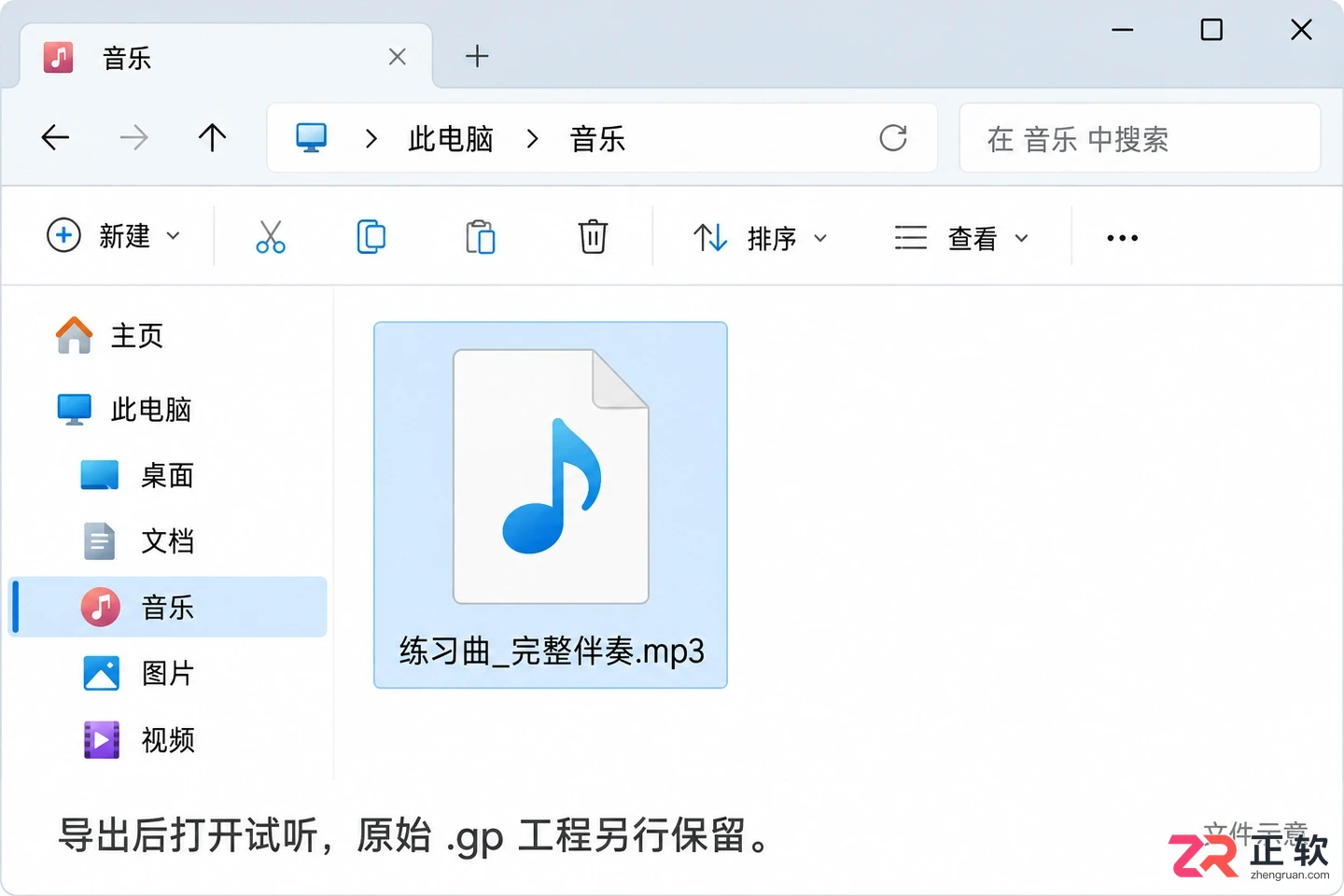This screenshot has width=1344, height=896.
Task: Expand the chevron before 此电脑 in address bar
Action: coord(371,139)
